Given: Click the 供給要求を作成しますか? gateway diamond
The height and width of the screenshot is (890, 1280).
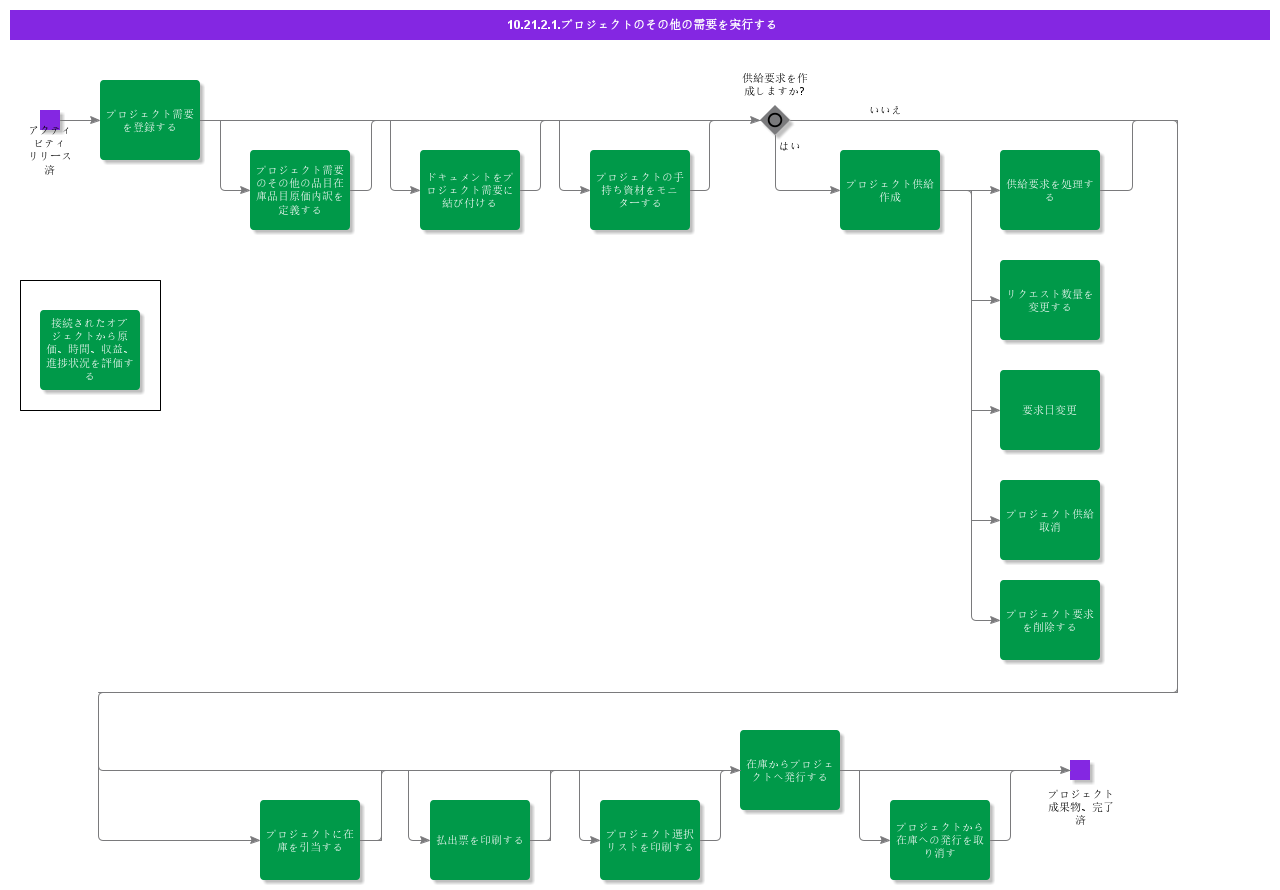Looking at the screenshot, I should tap(775, 120).
